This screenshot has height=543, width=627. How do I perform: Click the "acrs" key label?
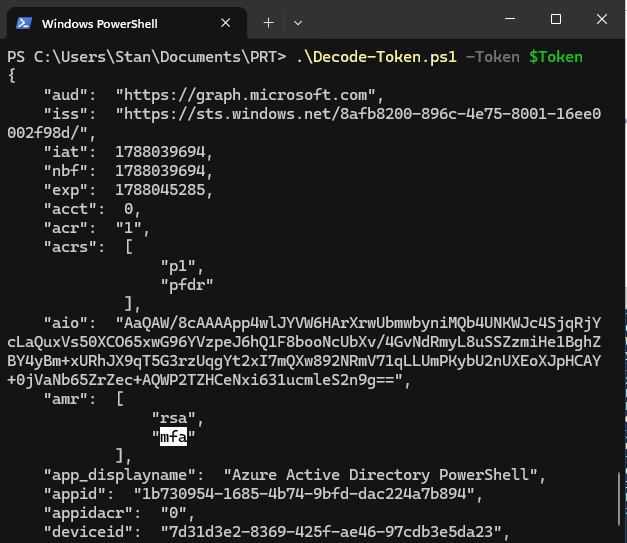click(x=70, y=247)
